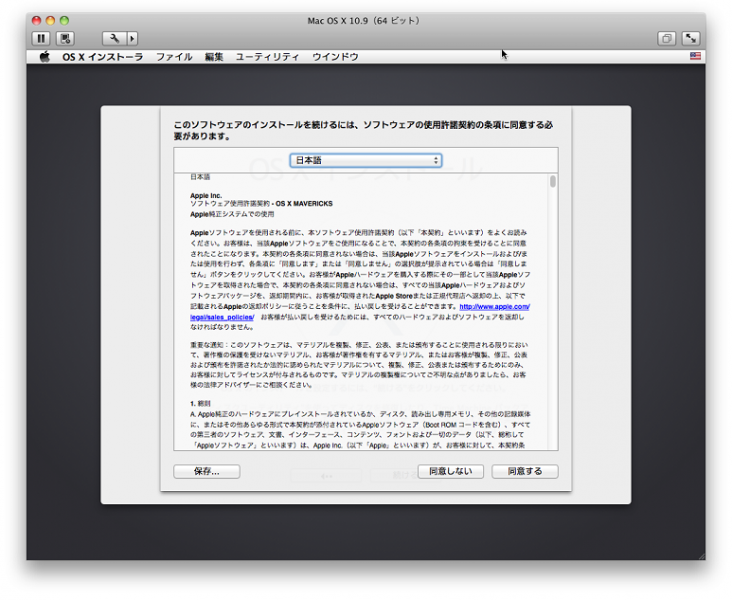Screen dimensions: 732x600
Task: Click the US flag input source icon
Action: click(x=695, y=57)
